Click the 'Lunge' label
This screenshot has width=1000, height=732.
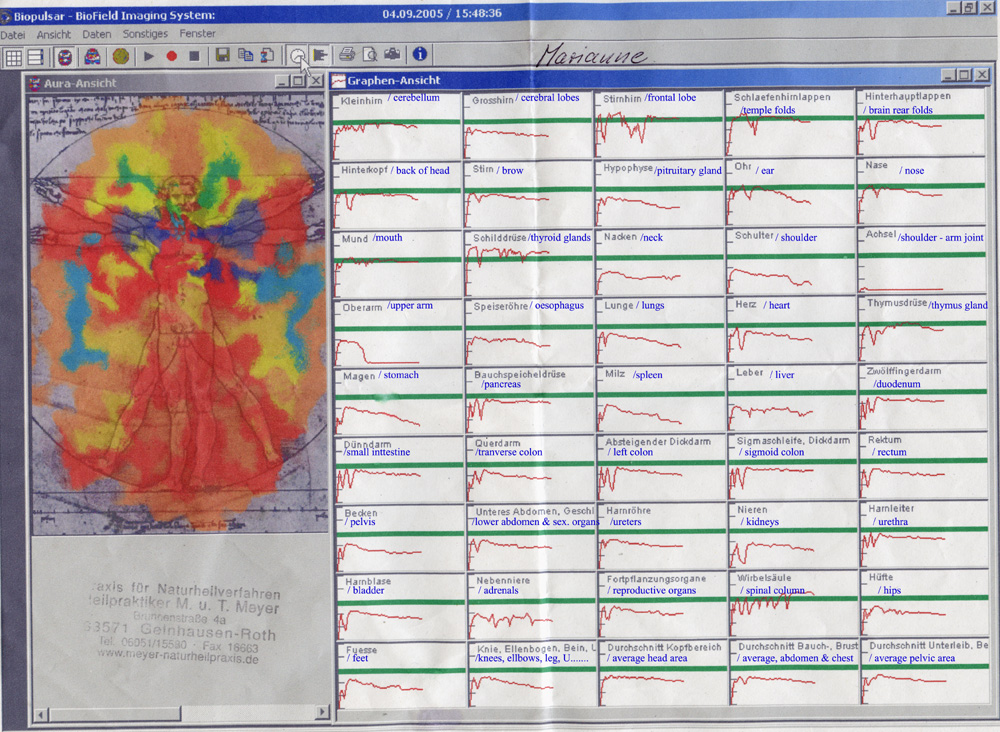coord(619,305)
